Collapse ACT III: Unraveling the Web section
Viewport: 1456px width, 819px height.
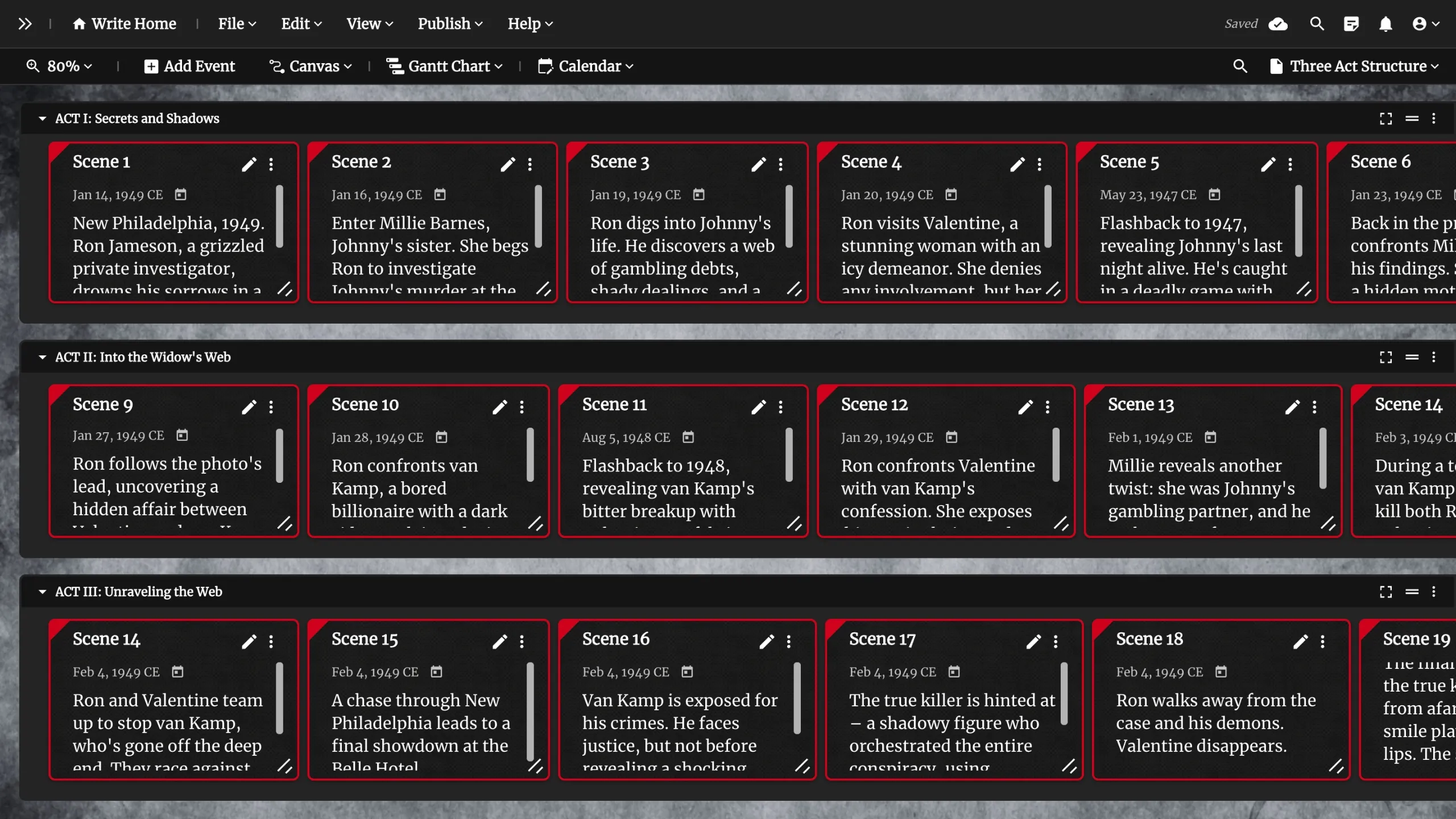pyautogui.click(x=42, y=591)
